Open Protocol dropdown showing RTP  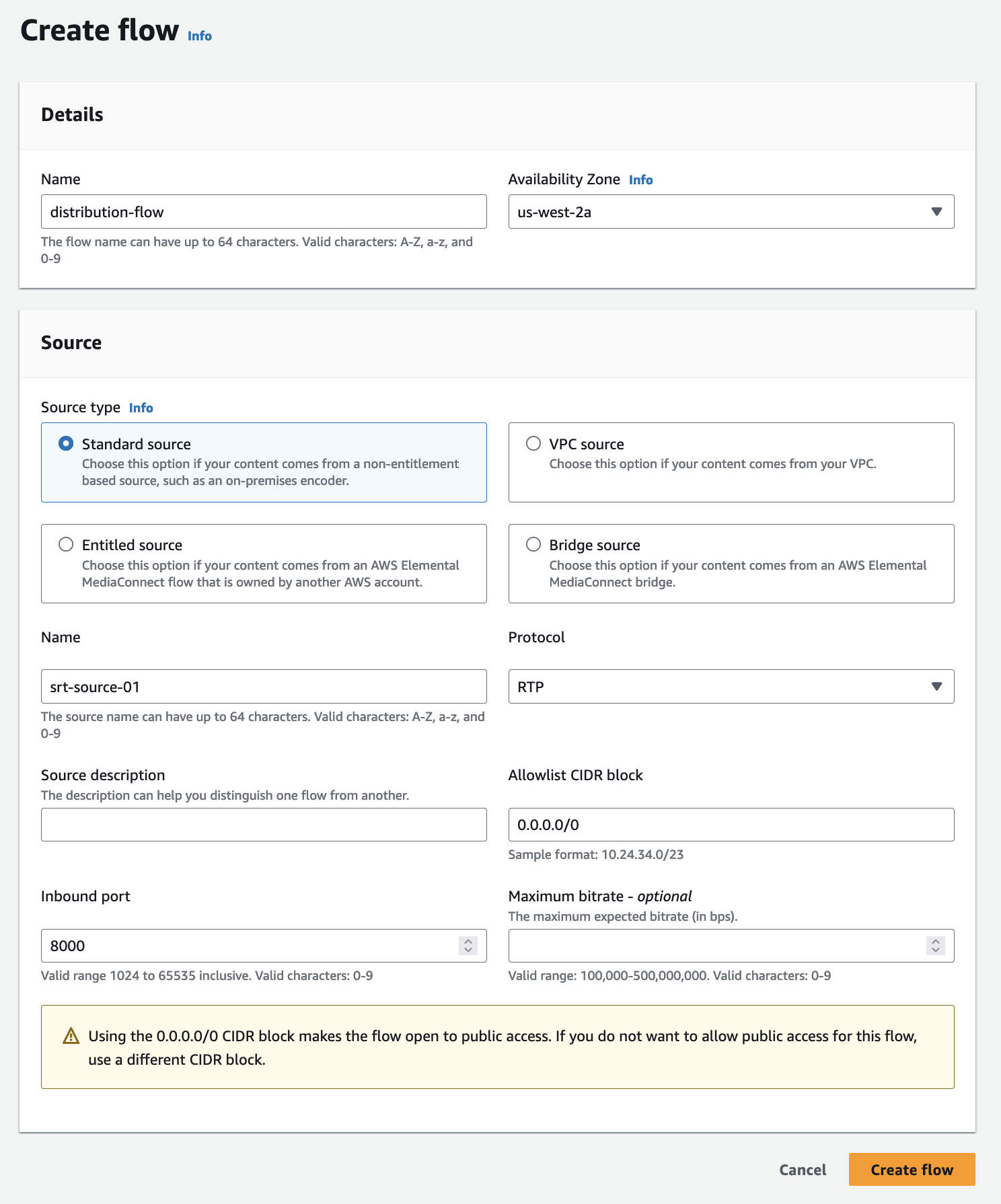731,687
